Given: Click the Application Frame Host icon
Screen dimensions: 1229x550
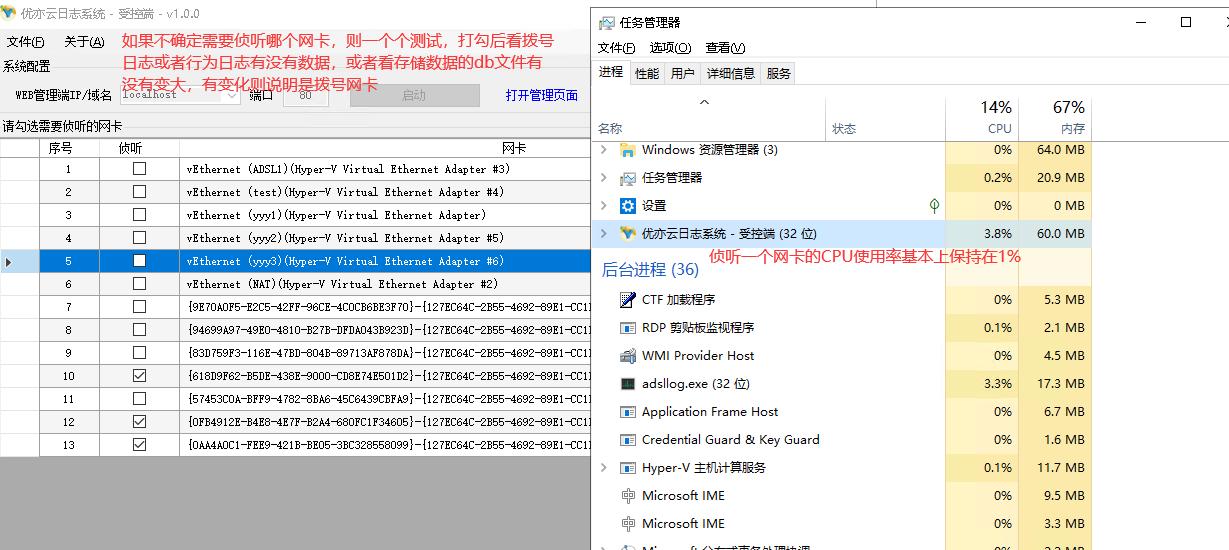Looking at the screenshot, I should pyautogui.click(x=628, y=412).
